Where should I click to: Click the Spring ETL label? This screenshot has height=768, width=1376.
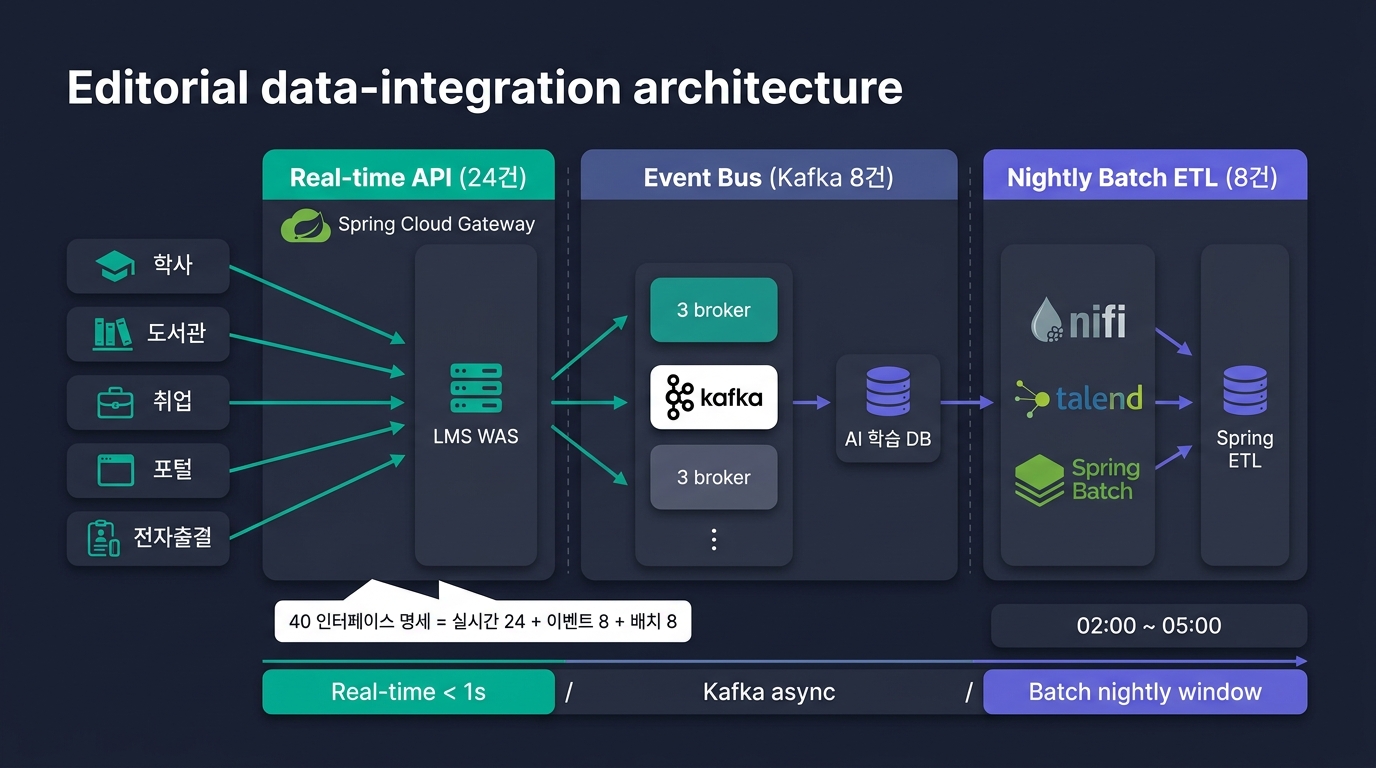pyautogui.click(x=1245, y=449)
